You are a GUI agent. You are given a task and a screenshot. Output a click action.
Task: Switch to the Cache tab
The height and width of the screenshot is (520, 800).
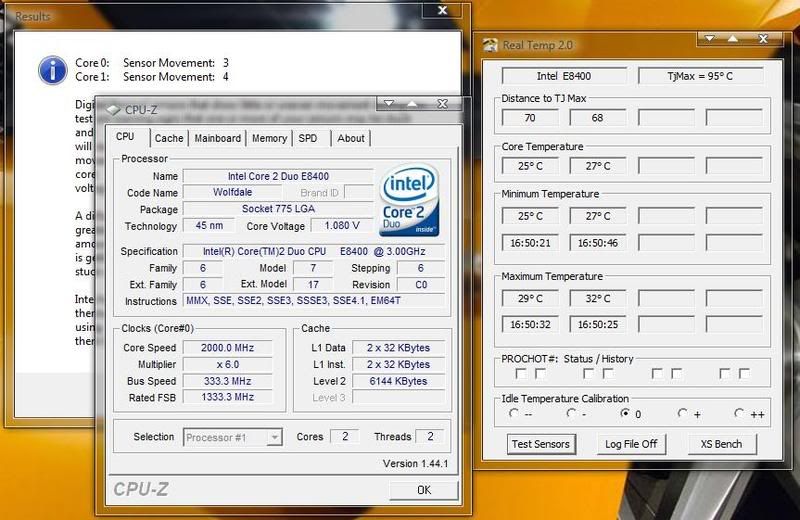coord(169,138)
